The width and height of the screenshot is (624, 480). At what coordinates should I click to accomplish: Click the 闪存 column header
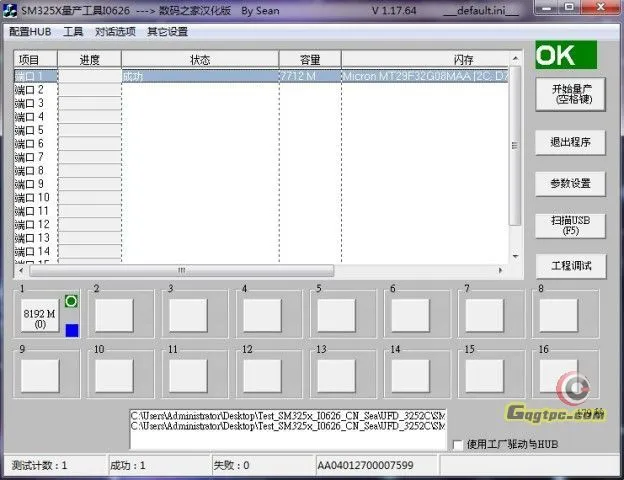tap(425, 60)
